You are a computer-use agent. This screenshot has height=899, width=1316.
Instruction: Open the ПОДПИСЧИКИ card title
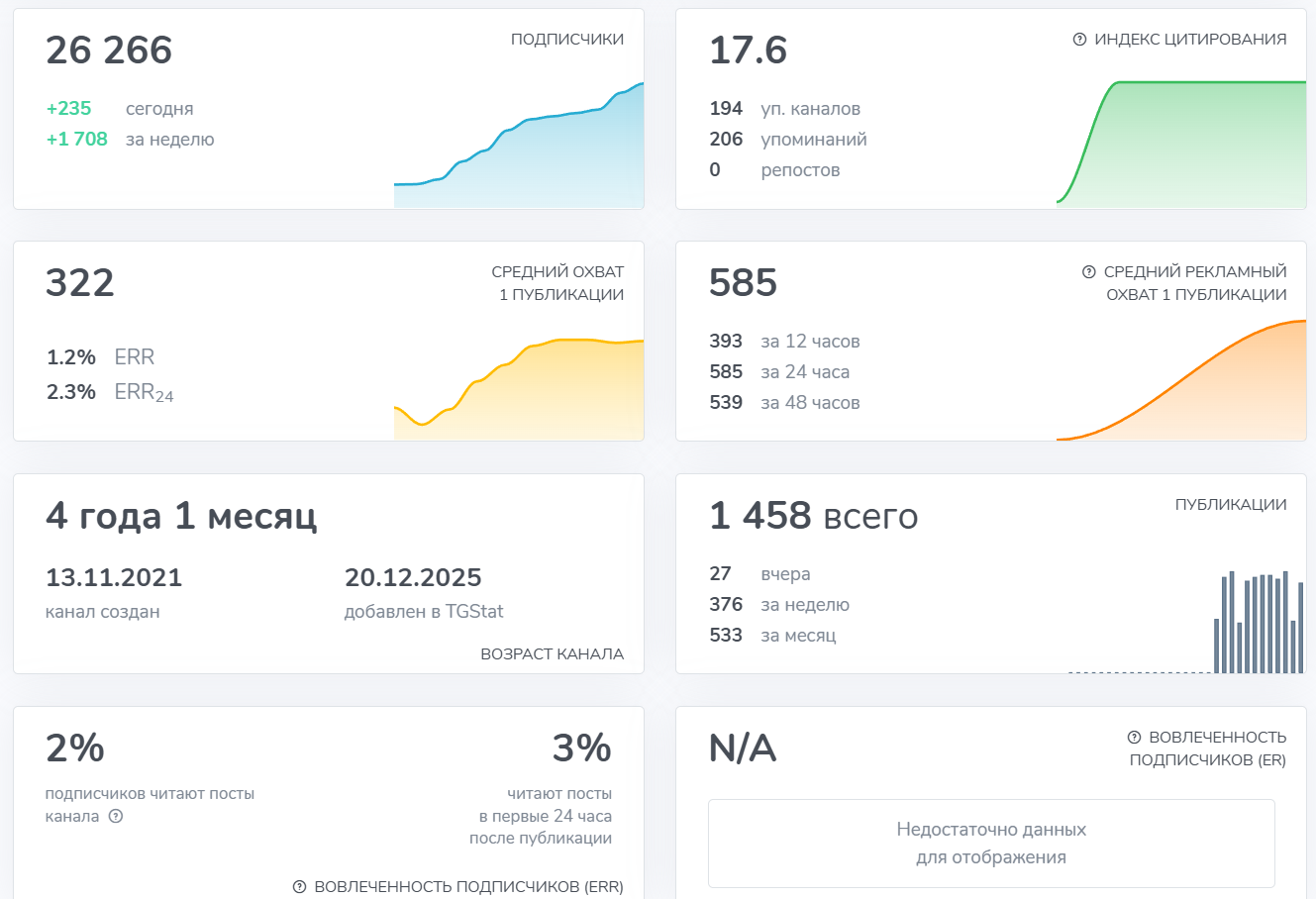pos(567,40)
